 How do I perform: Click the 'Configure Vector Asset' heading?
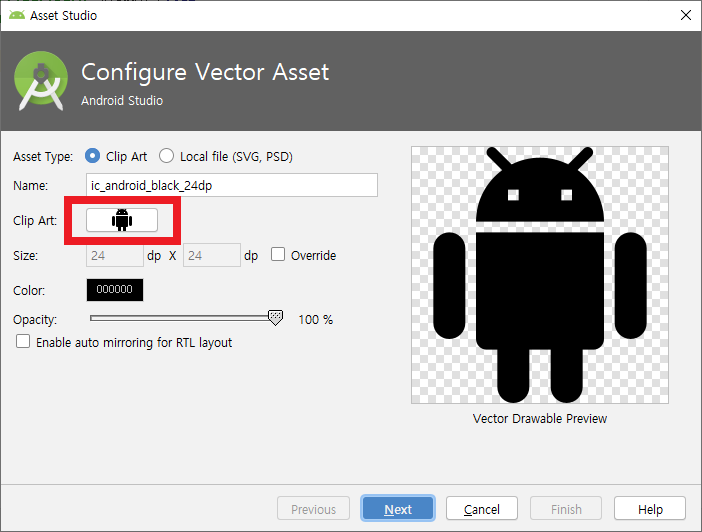[x=205, y=72]
